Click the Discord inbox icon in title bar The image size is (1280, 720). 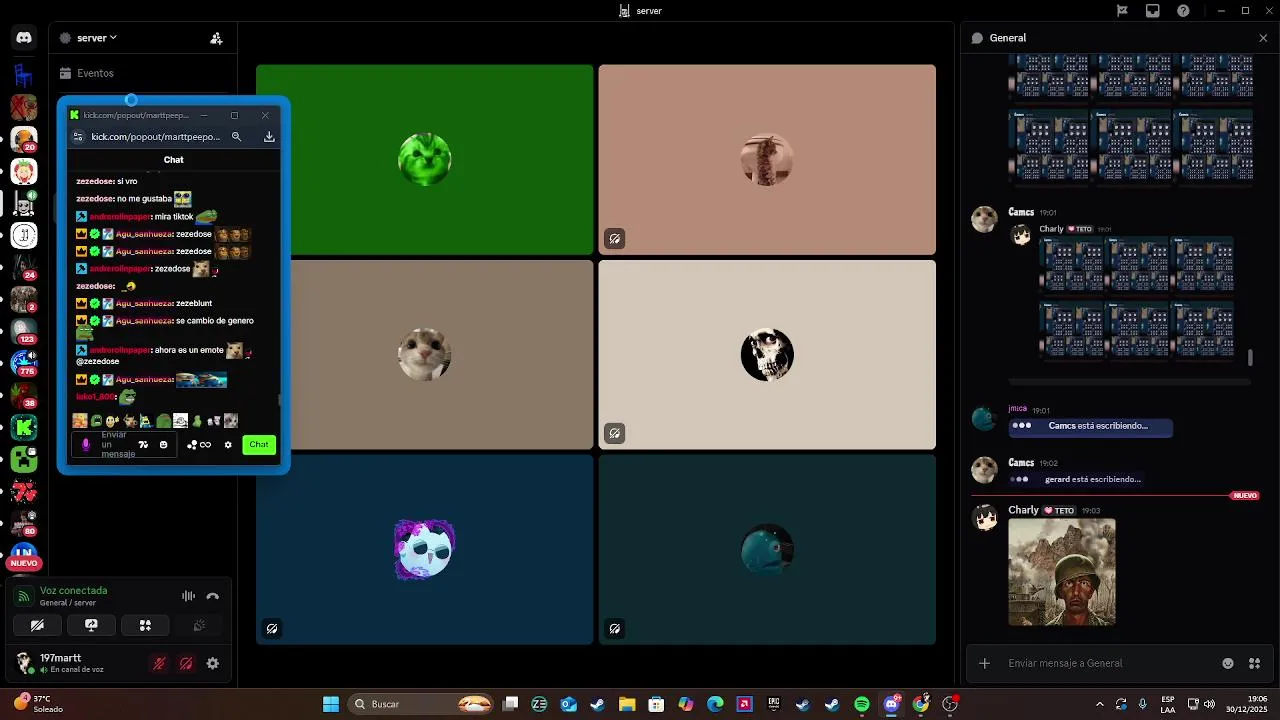pos(1153,11)
